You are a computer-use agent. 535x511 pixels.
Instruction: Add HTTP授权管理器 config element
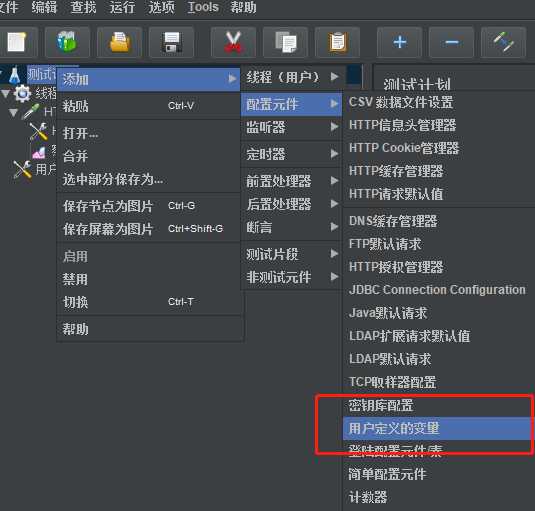(x=438, y=267)
